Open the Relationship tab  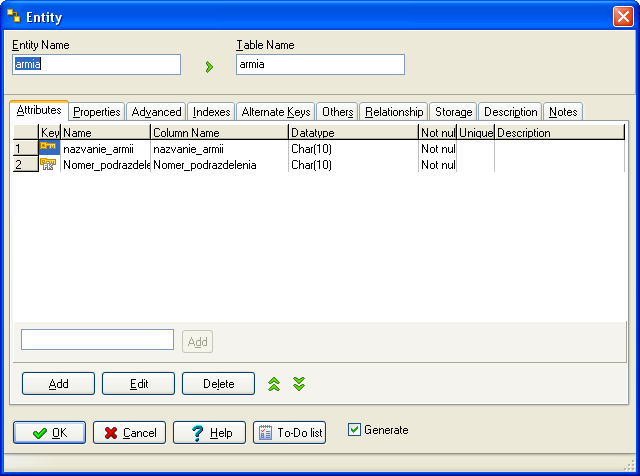click(394, 112)
